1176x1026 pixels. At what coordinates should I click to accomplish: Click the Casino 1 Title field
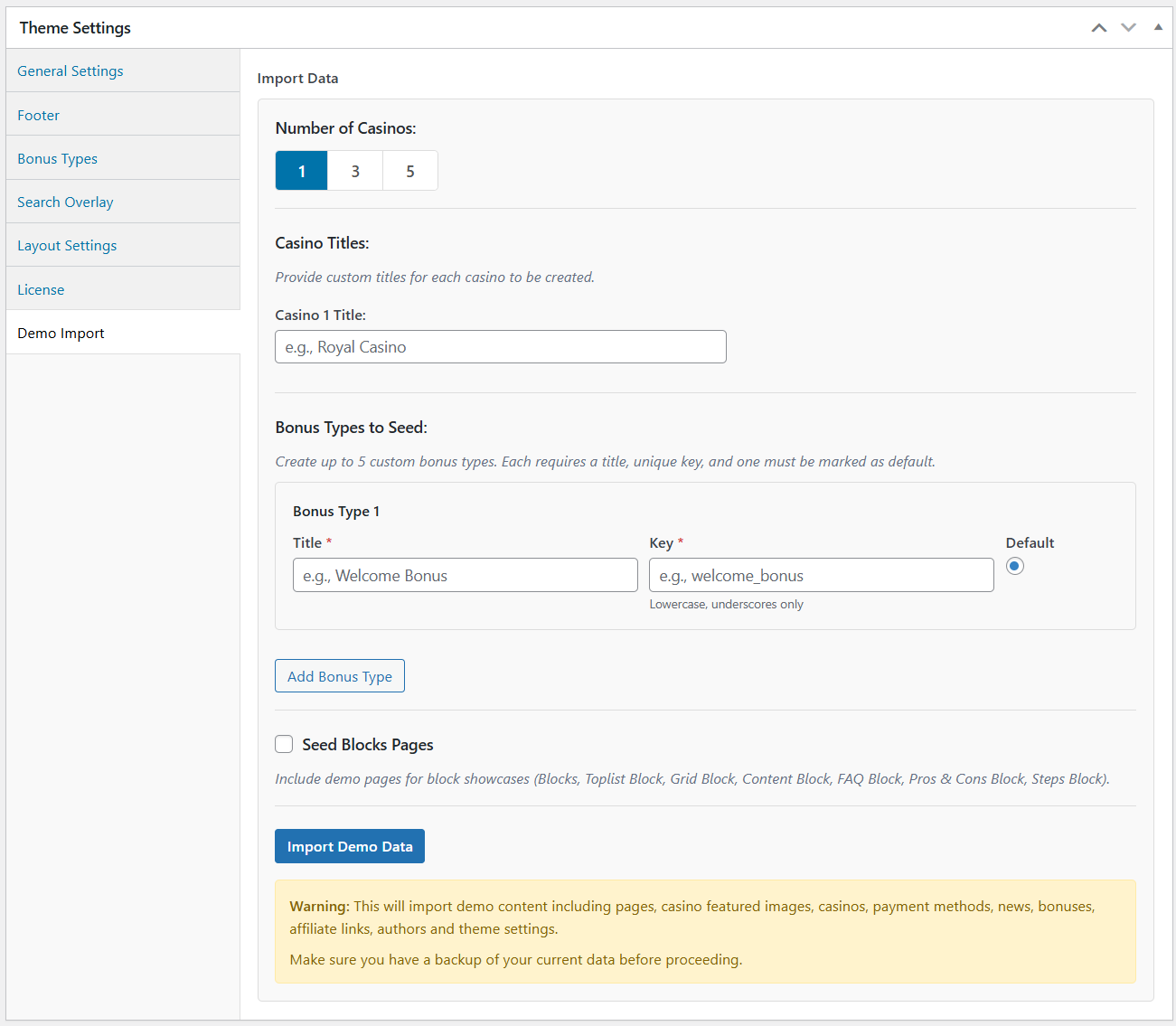tap(500, 346)
